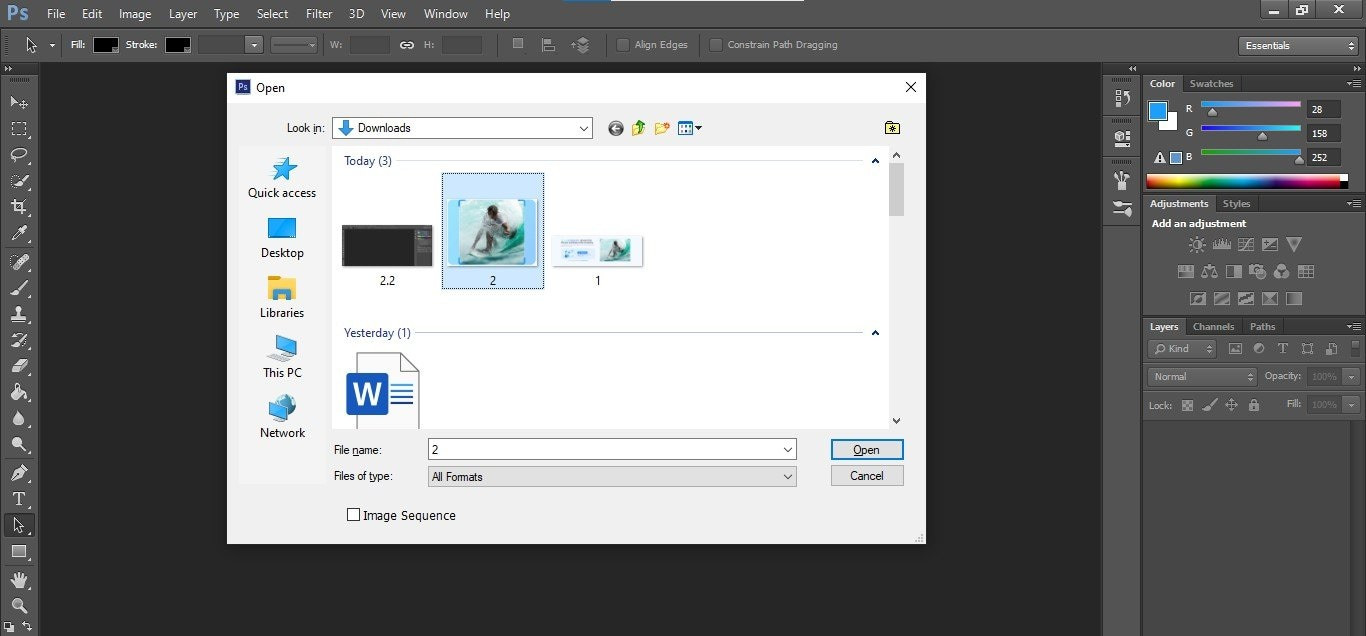Open the Image menu

click(135, 14)
